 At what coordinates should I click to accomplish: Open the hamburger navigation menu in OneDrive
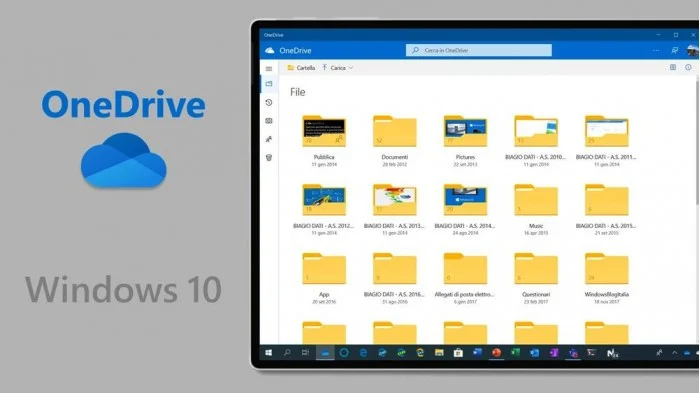point(269,69)
